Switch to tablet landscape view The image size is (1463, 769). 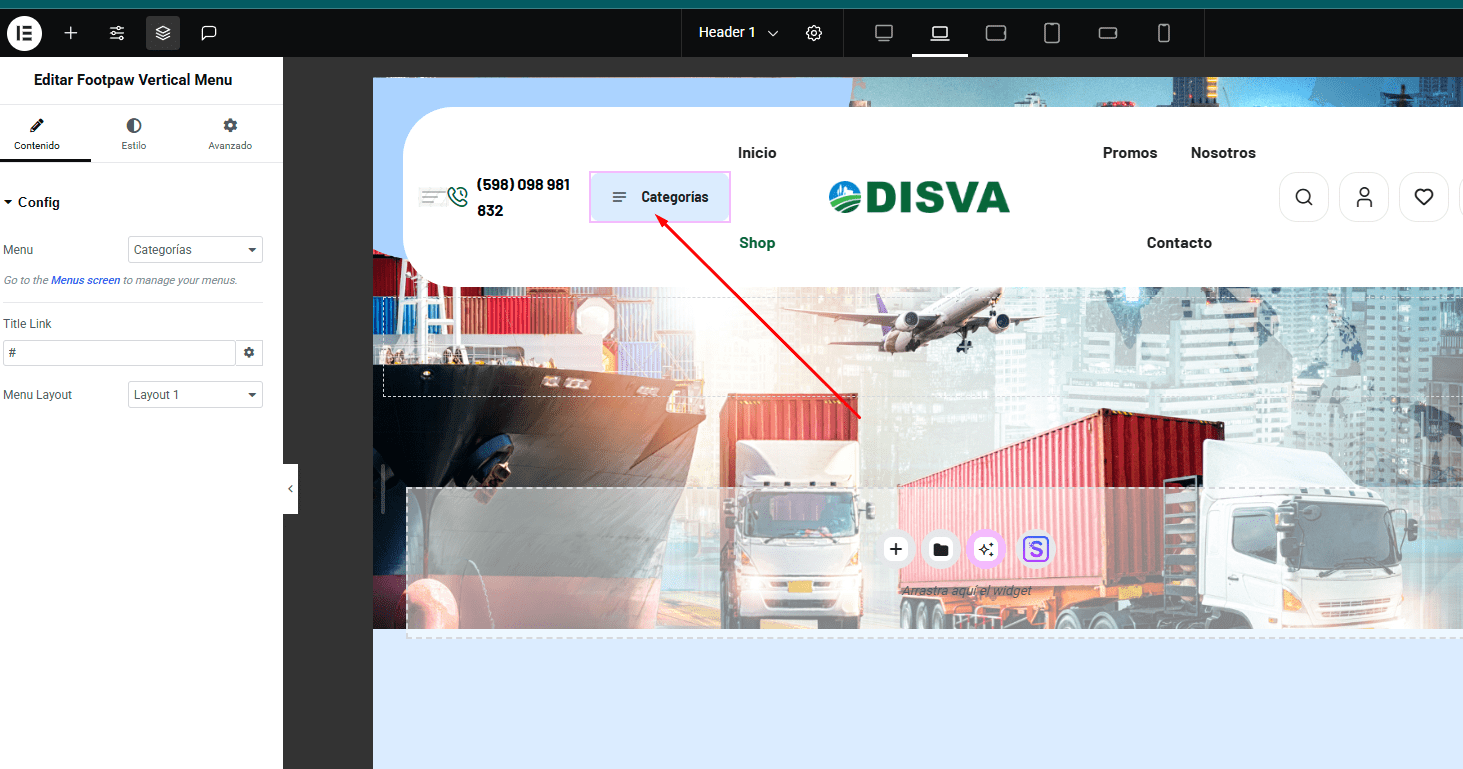click(996, 33)
